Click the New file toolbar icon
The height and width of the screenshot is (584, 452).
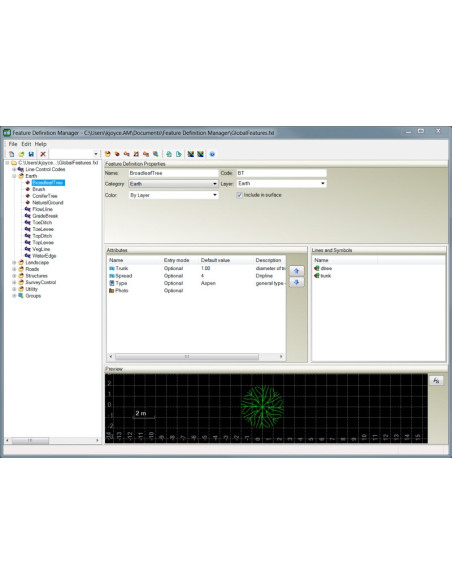[x=12, y=154]
